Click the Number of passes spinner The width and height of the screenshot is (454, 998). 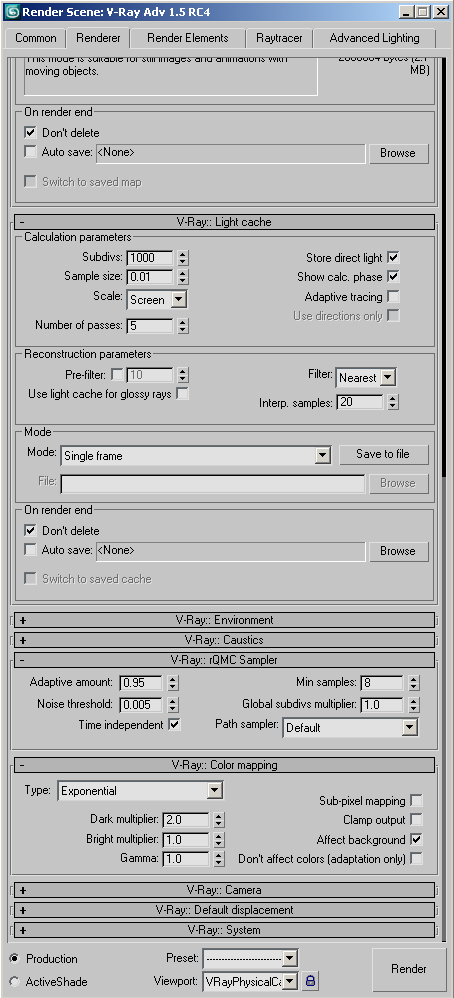pyautogui.click(x=183, y=326)
